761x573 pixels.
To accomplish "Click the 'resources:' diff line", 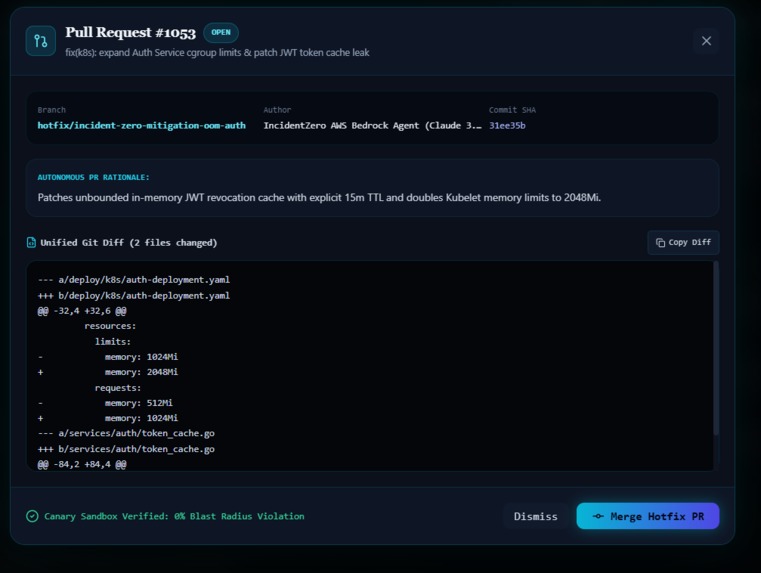I will (x=110, y=326).
